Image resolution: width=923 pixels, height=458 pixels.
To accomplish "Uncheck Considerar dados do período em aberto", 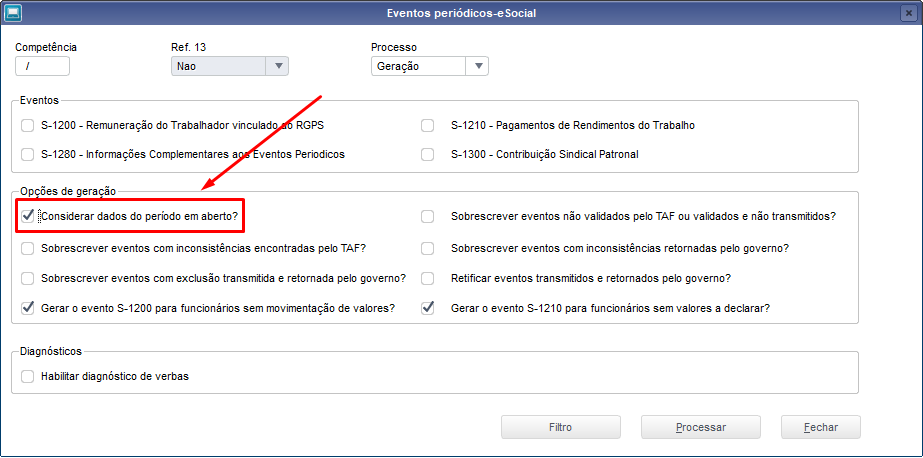I will [x=28, y=216].
